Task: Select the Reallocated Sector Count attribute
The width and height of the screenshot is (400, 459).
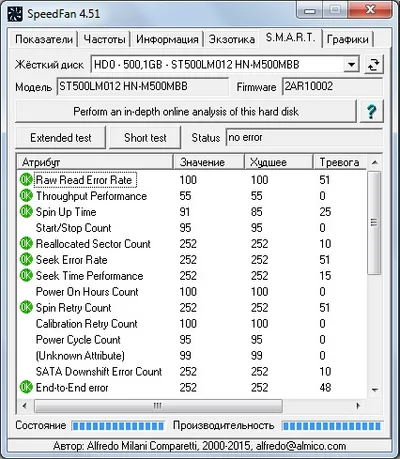Action: (x=93, y=244)
